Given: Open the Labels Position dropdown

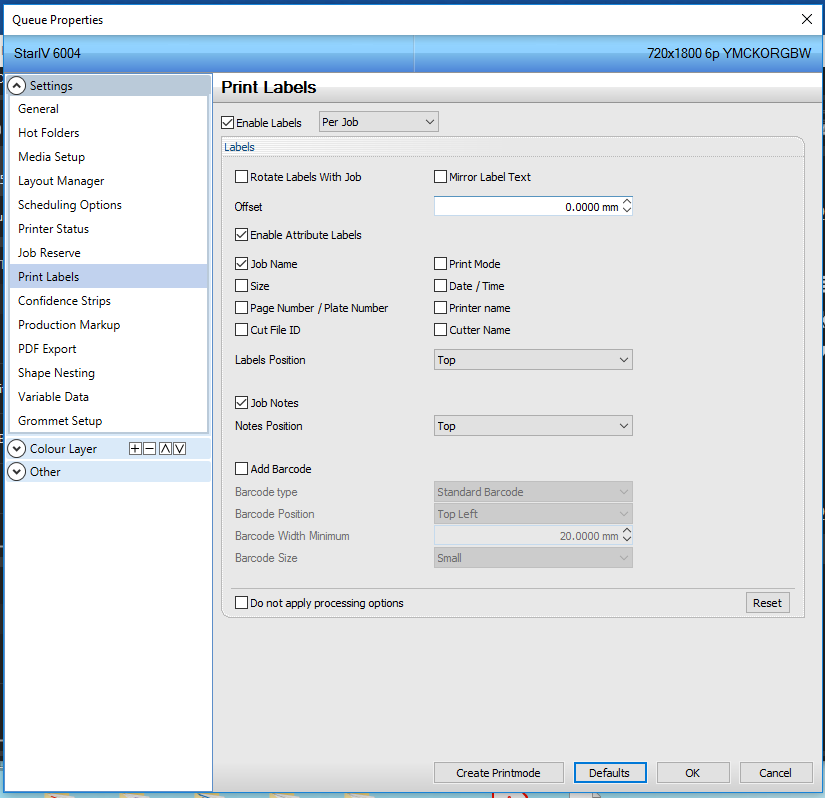Looking at the screenshot, I should 533,360.
